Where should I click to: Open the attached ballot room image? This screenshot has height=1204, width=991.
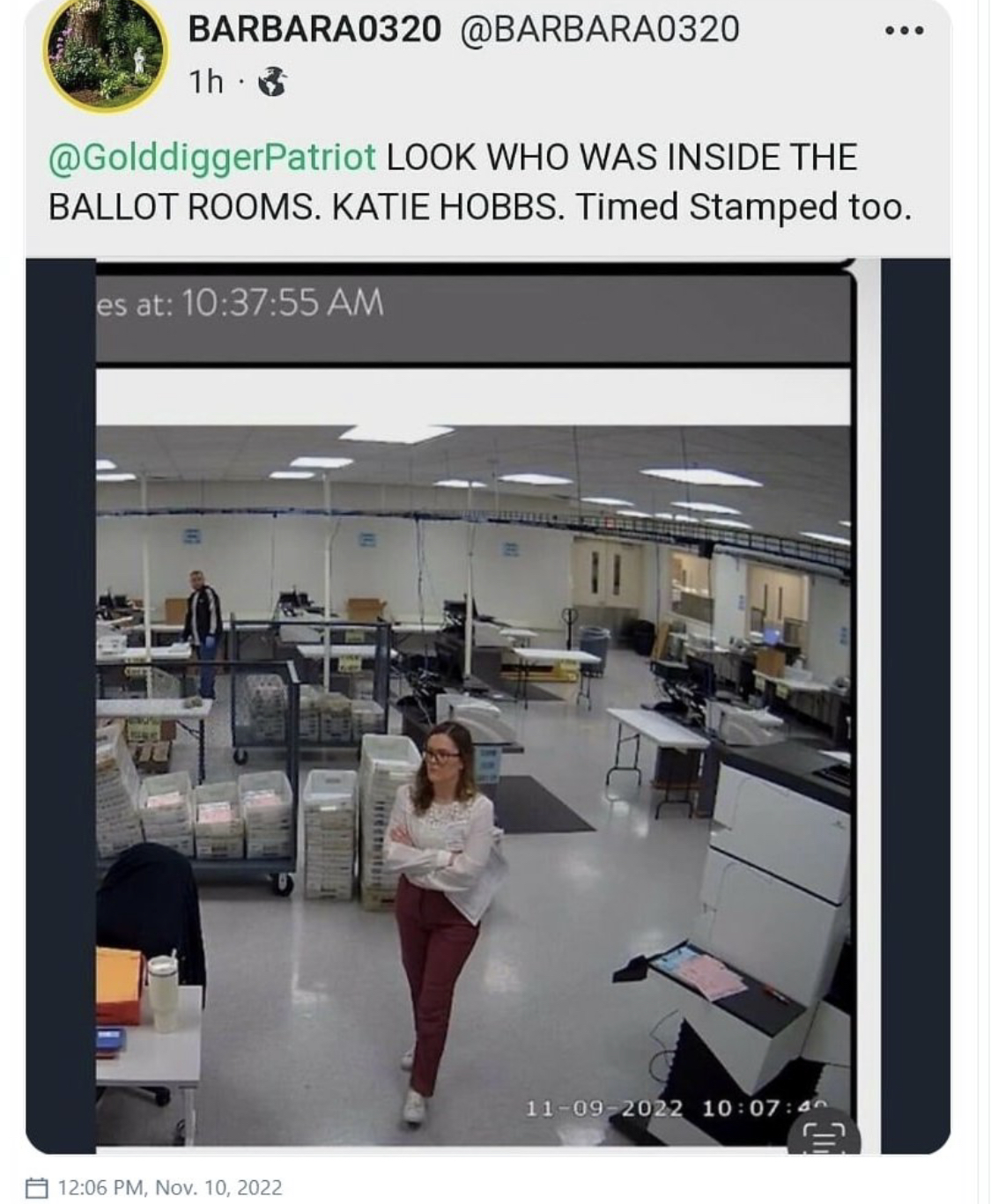488,705
